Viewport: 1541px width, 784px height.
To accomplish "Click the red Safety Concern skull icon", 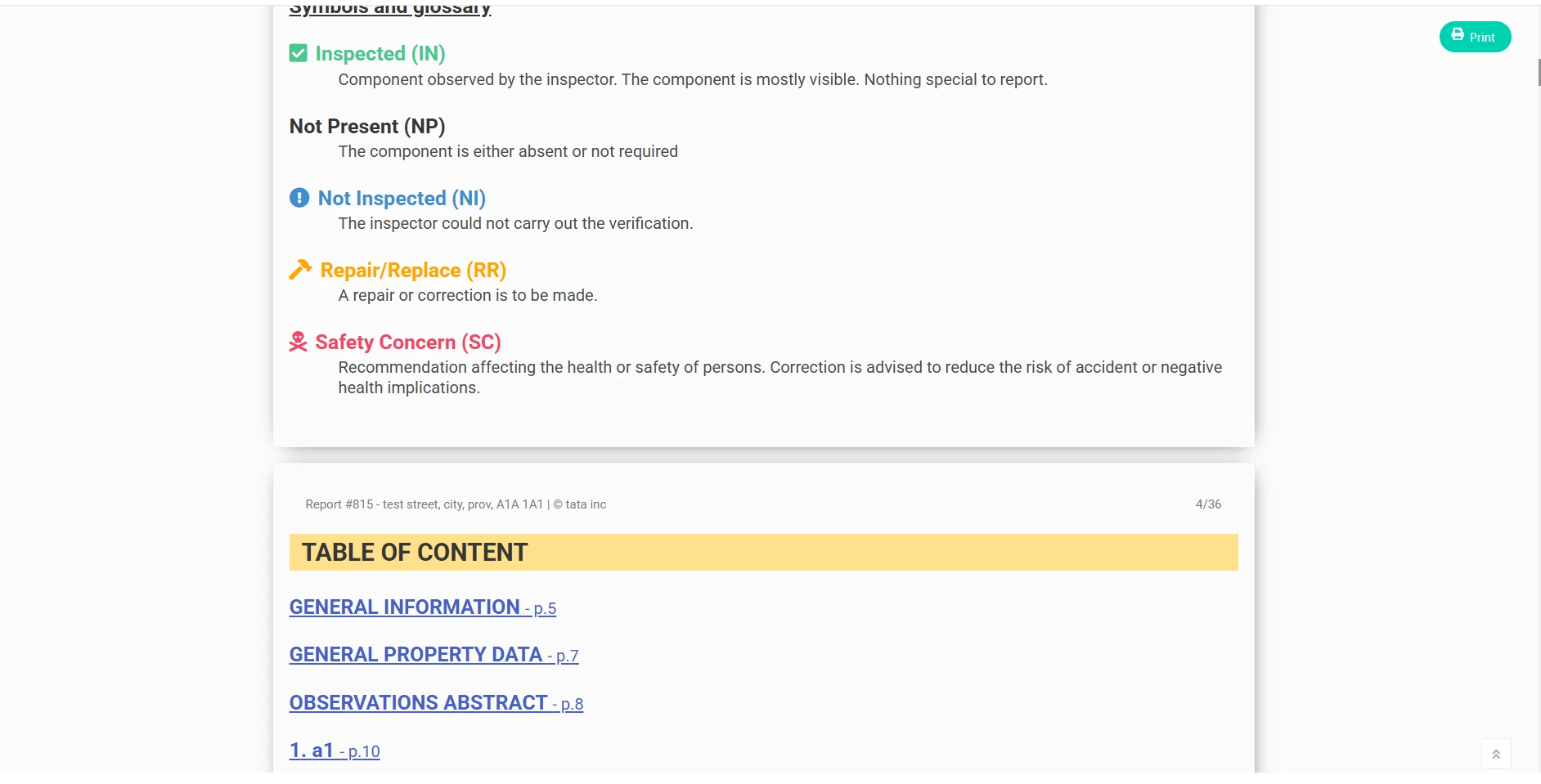I will pos(299,342).
